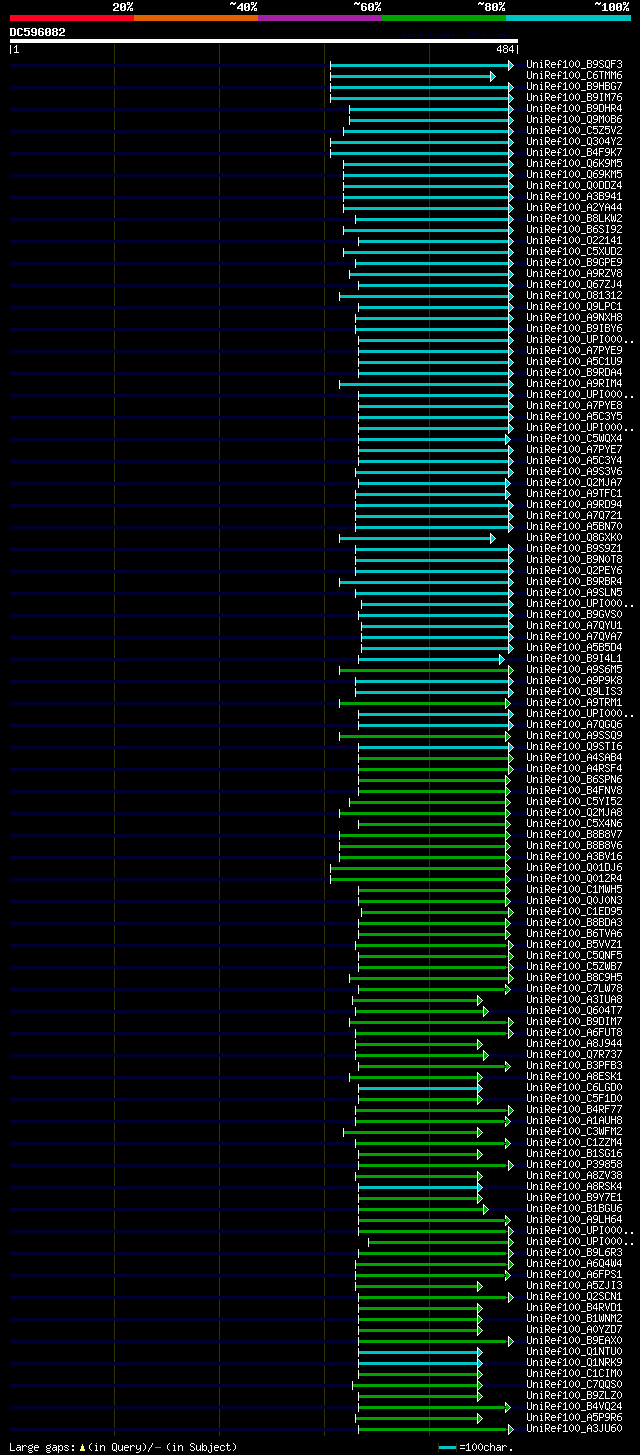Select hit UniRef100_B8LKW2
This screenshot has height=1455, width=640.
(x=574, y=219)
